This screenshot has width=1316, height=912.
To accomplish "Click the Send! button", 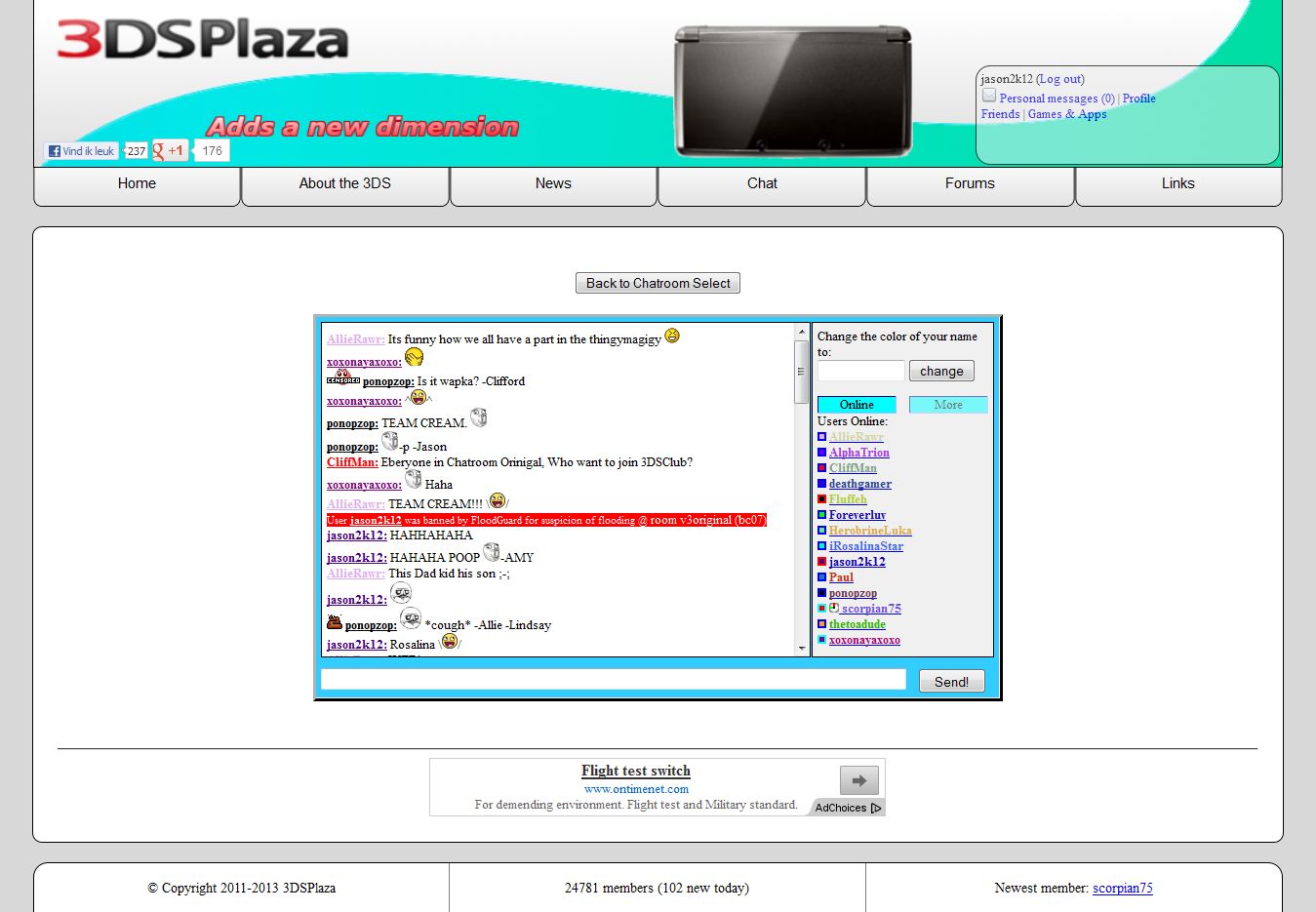I will click(951, 682).
